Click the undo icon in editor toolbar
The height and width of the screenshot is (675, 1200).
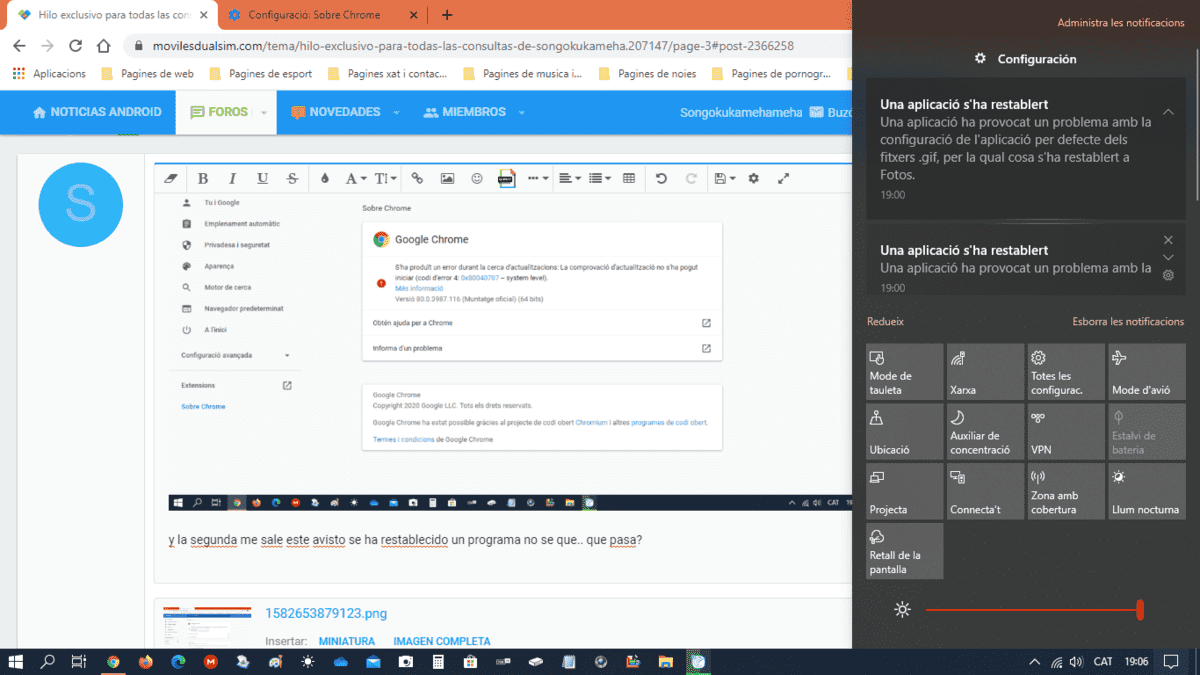point(661,178)
